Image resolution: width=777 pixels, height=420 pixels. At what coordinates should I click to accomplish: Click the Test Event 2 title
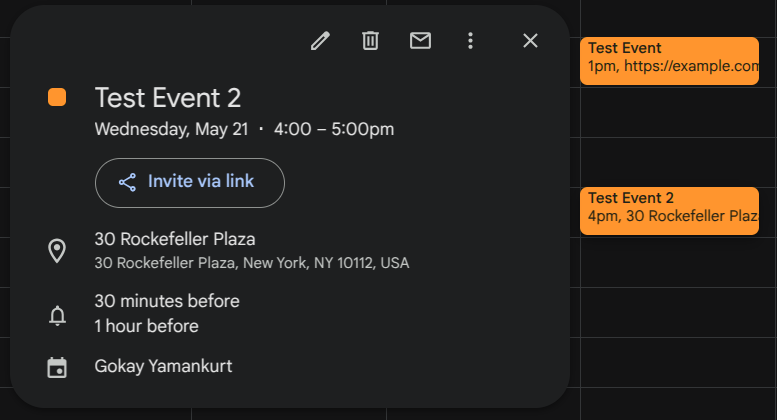coord(167,98)
